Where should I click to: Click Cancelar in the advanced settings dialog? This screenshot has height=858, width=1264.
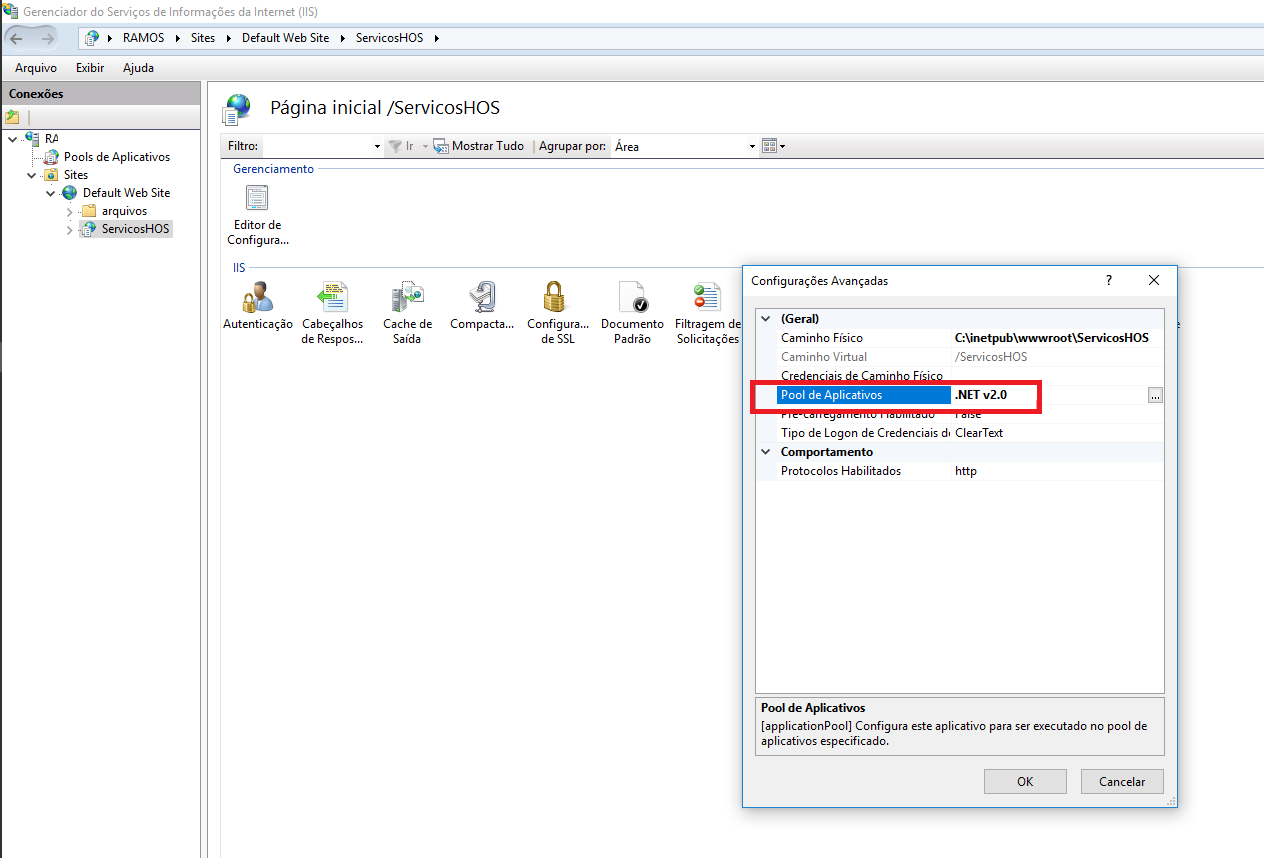coord(1122,782)
